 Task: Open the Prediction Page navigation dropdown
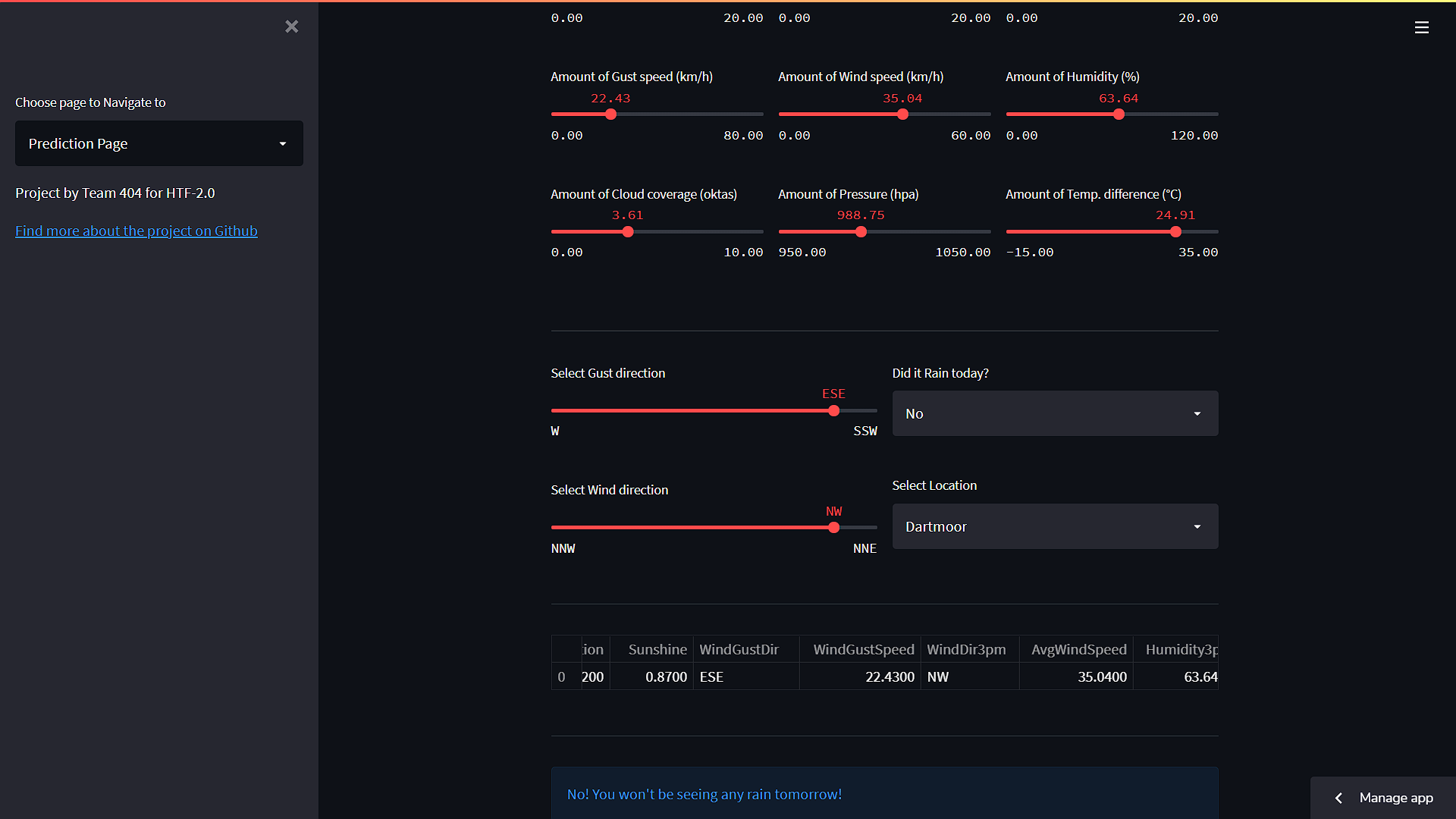tap(159, 143)
